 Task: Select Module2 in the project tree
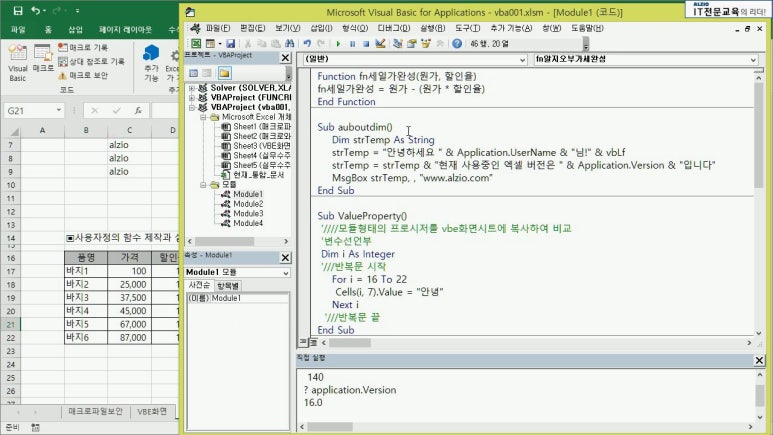pyautogui.click(x=248, y=204)
